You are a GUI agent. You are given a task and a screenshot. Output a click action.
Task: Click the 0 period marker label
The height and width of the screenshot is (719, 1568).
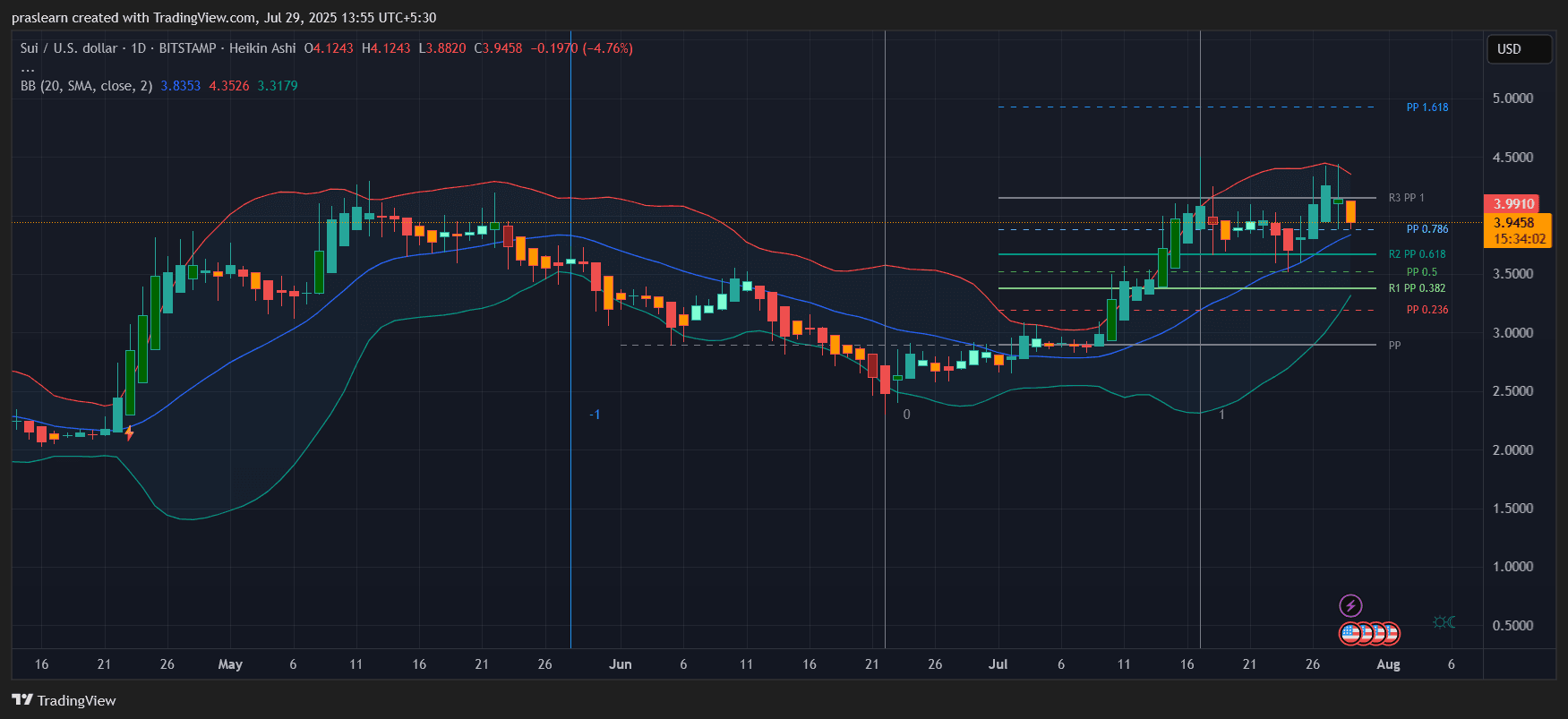point(906,415)
